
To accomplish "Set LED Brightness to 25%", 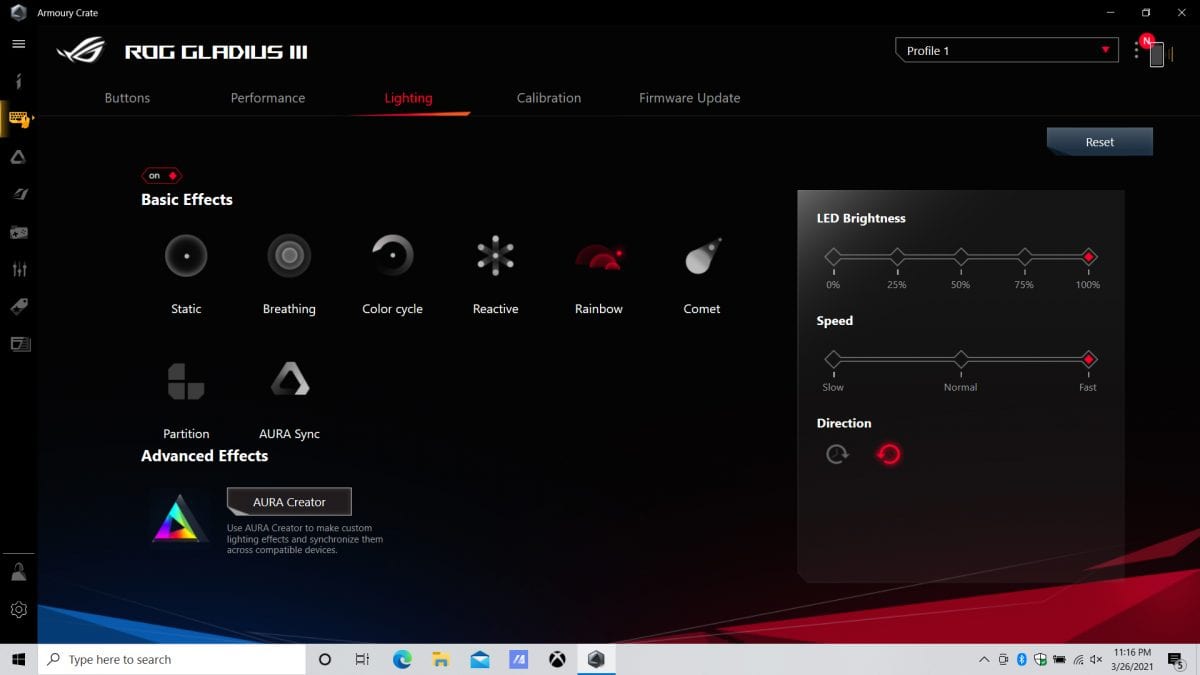I will click(x=897, y=257).
